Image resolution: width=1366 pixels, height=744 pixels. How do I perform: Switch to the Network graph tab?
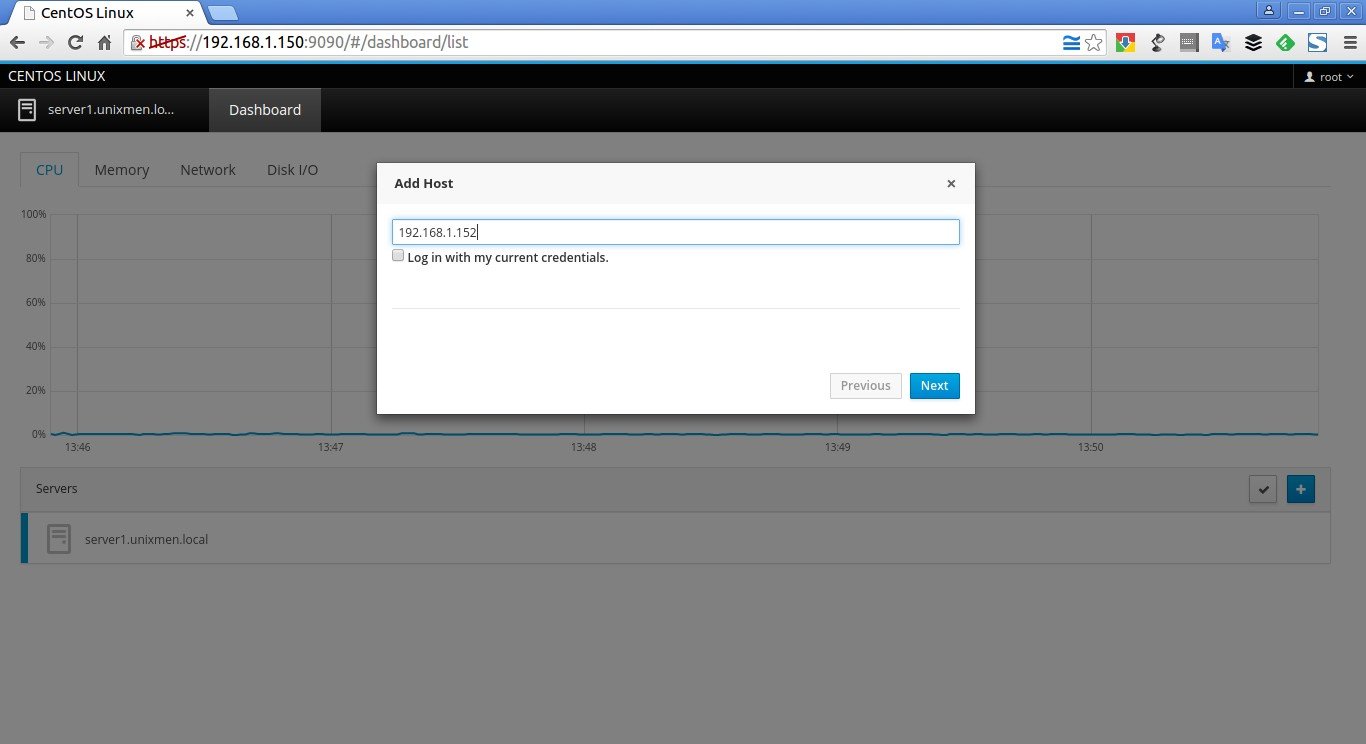coord(208,170)
